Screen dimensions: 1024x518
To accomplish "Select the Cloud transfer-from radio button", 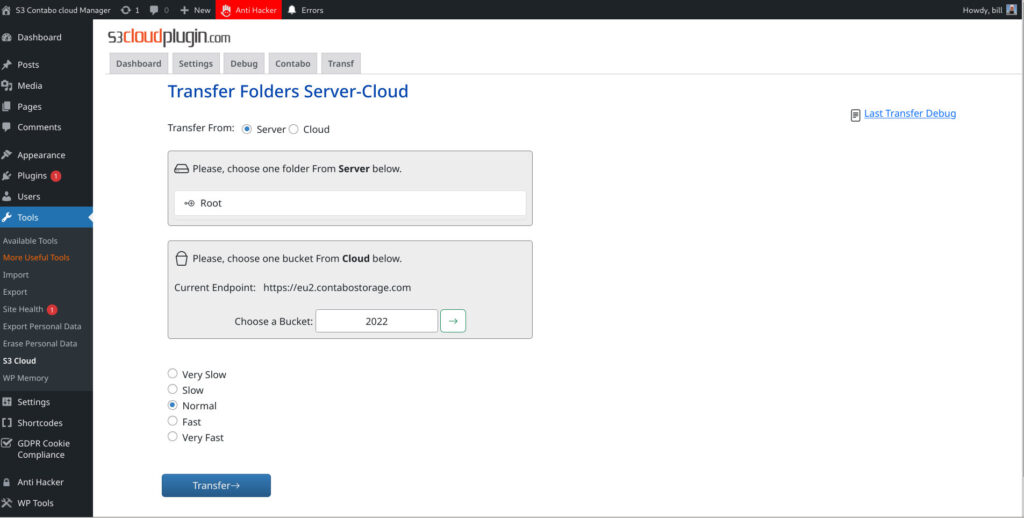I will point(294,129).
